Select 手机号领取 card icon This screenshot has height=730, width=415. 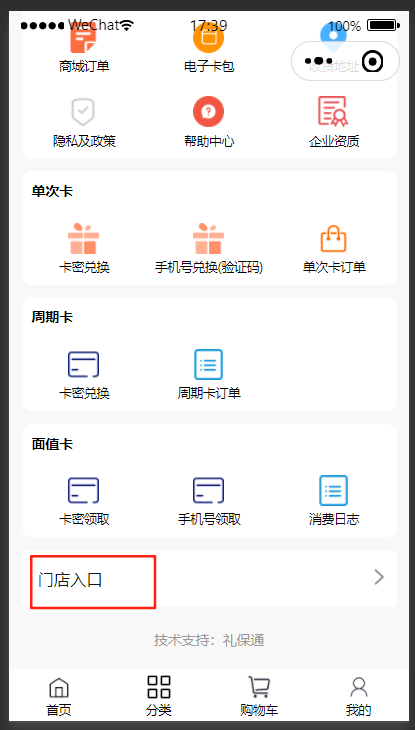click(x=209, y=490)
